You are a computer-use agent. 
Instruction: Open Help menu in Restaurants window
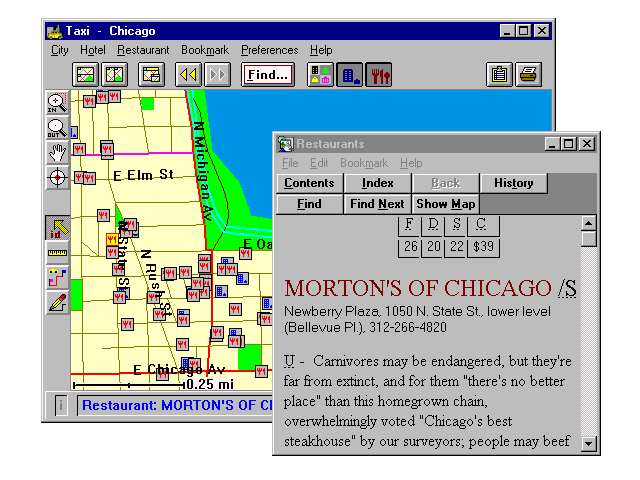point(411,163)
